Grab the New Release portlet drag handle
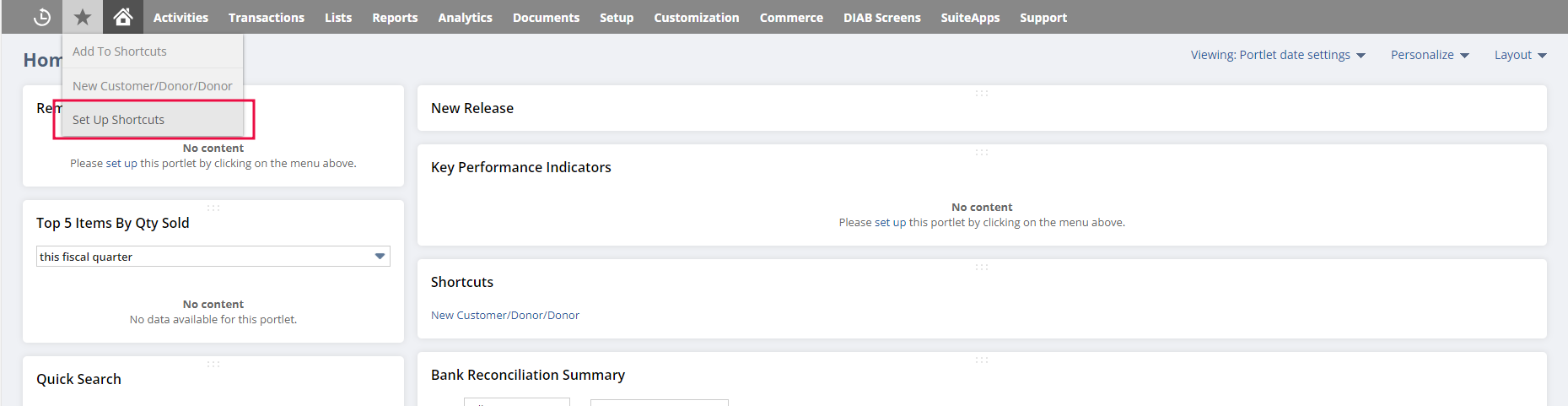Screen dimensions: 1568x406 [x=981, y=93]
